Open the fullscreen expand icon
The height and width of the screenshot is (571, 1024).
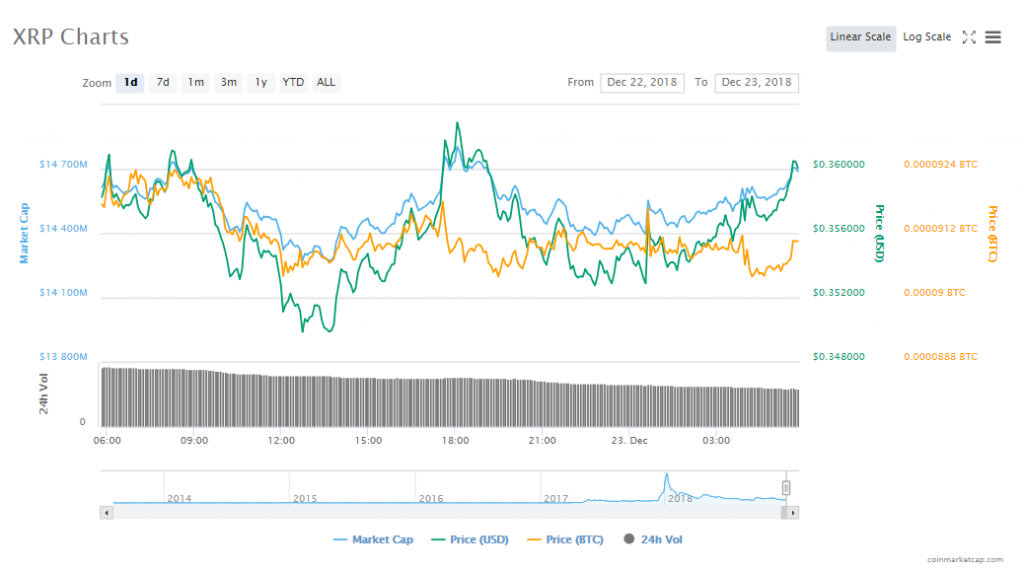coord(968,37)
